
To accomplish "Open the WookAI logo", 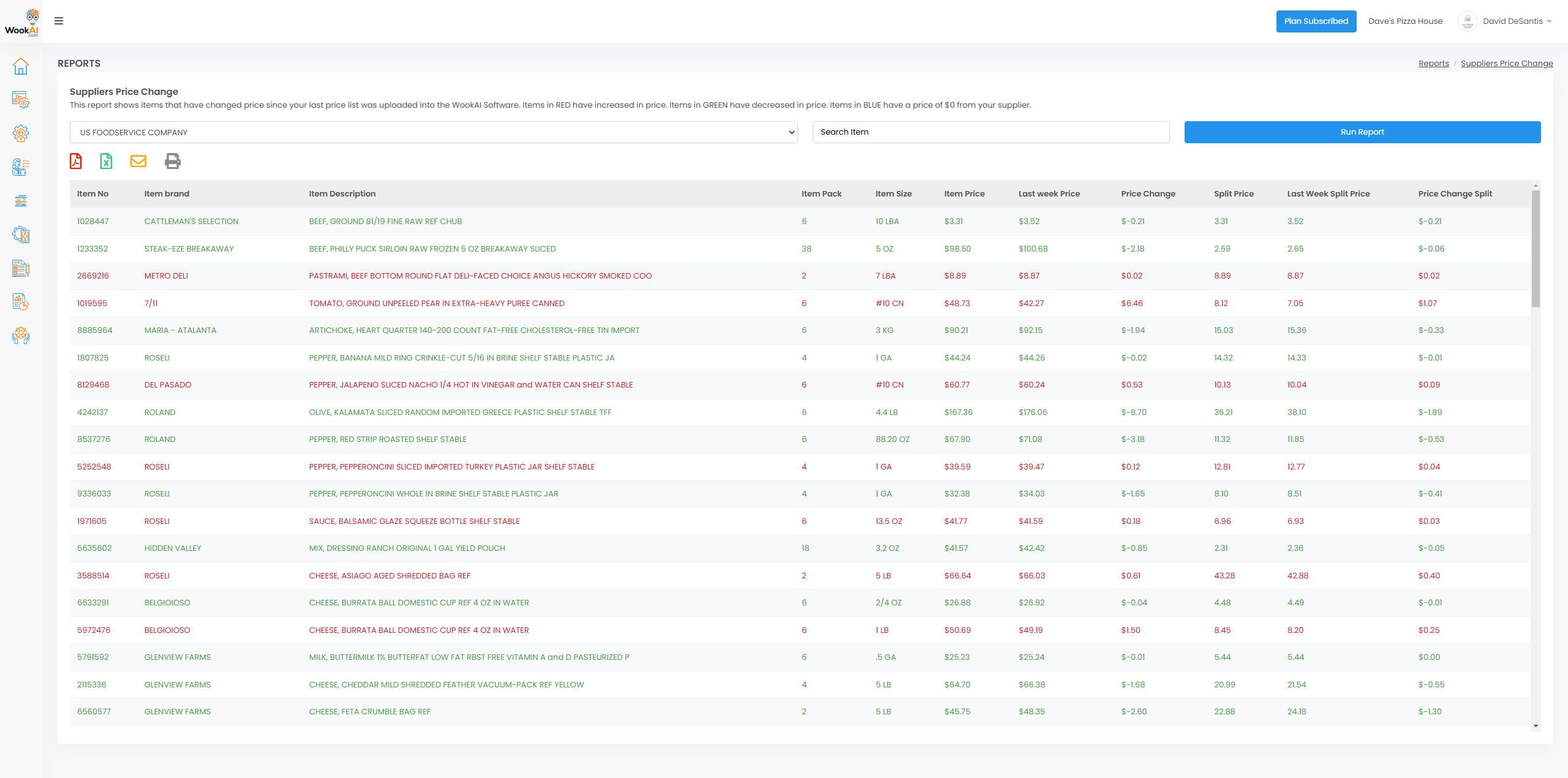I will 21,22.
